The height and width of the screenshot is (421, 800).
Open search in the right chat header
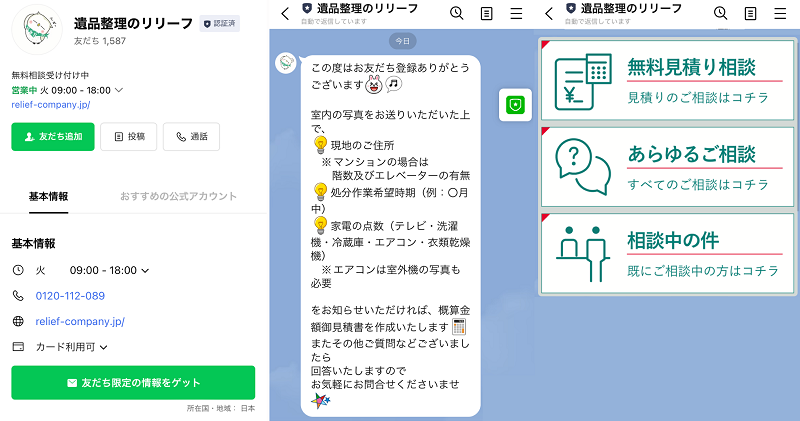point(720,13)
